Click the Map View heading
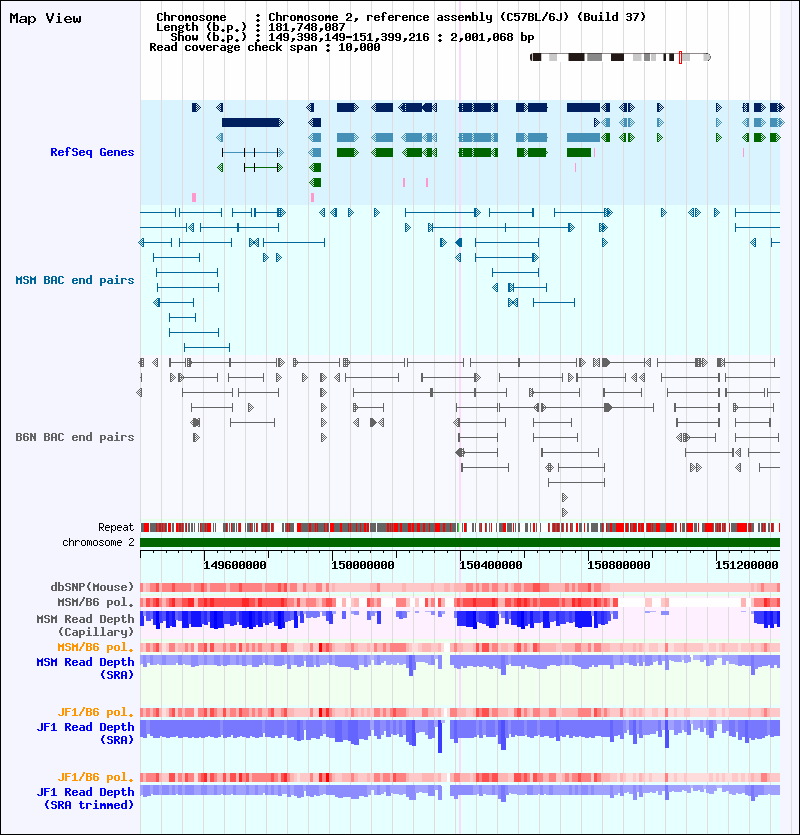This screenshot has height=835, width=800. point(45,19)
